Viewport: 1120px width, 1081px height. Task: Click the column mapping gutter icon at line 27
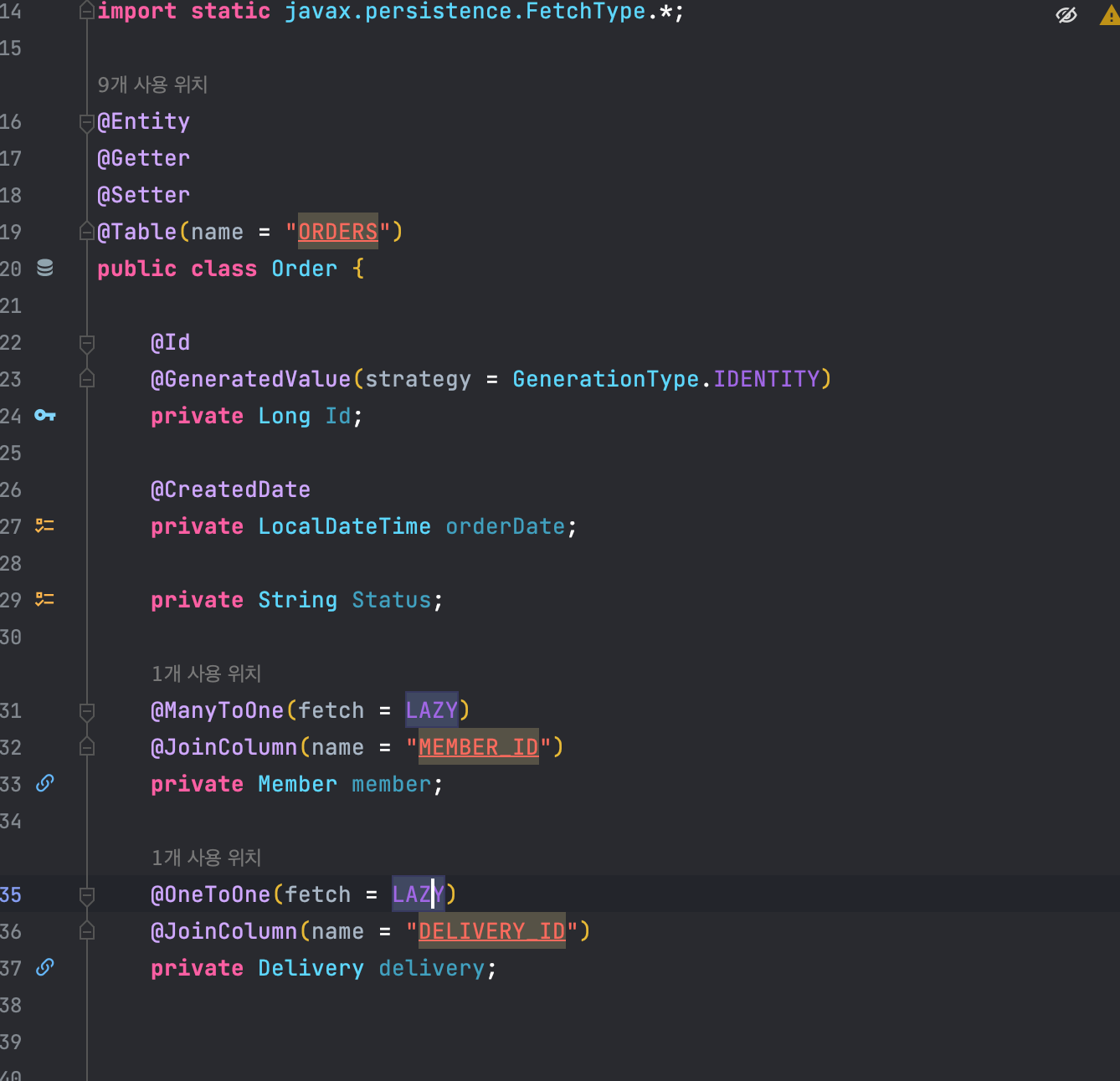click(44, 525)
